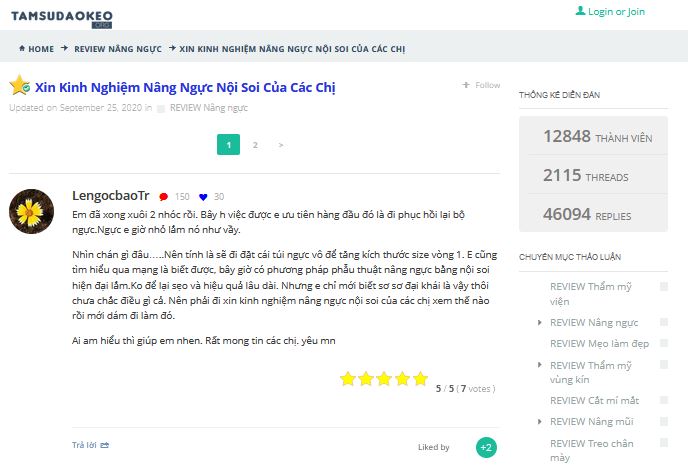
Task: Toggle the square beside REVIEW Thẩm mỹ viện
Action: tap(664, 286)
